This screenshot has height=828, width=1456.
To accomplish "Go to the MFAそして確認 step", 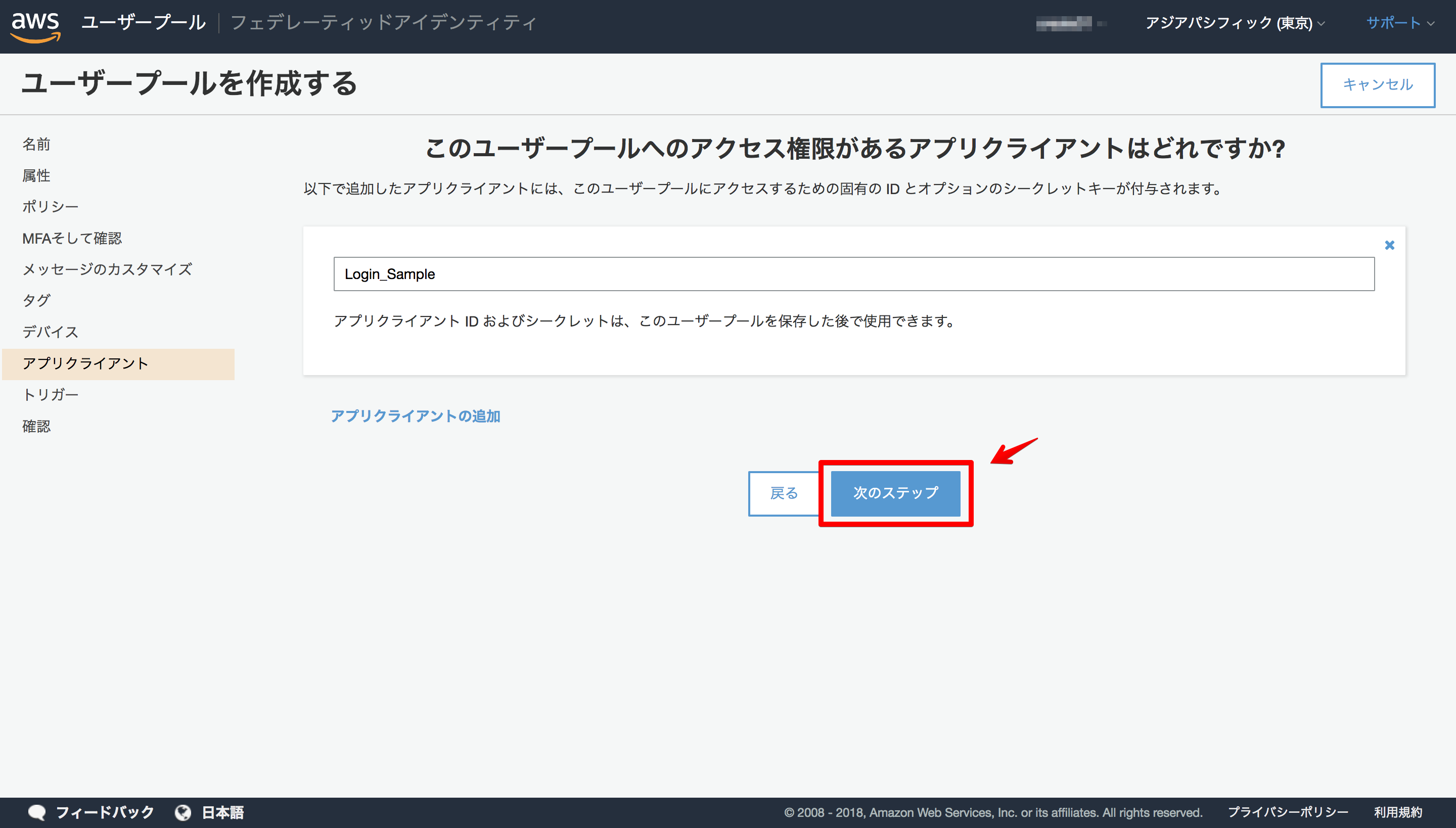I will 72,238.
